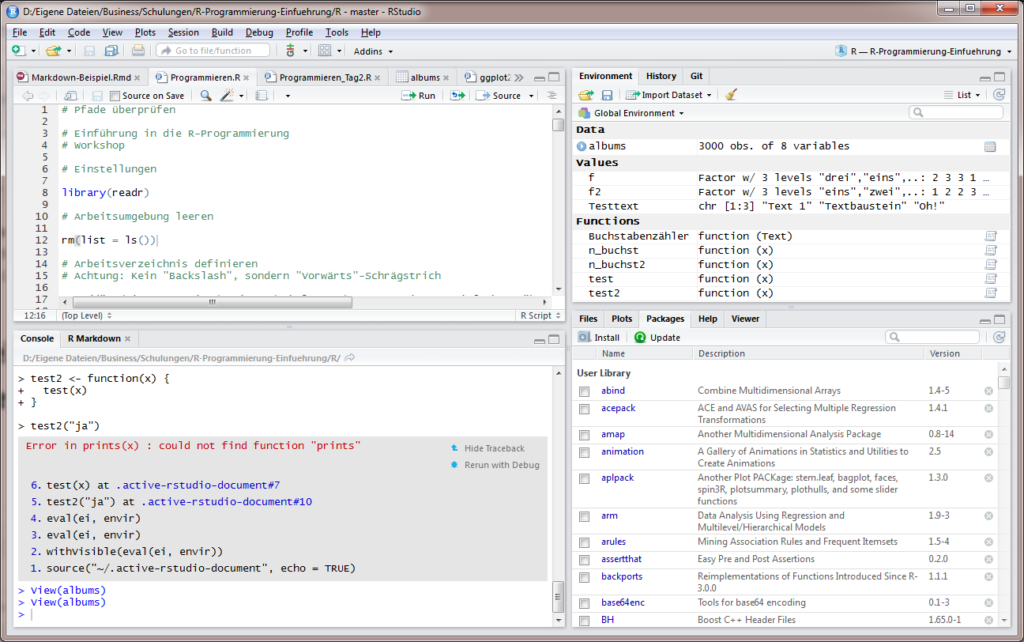This screenshot has width=1024, height=642.
Task: Click the Install packages button
Action: 599,337
